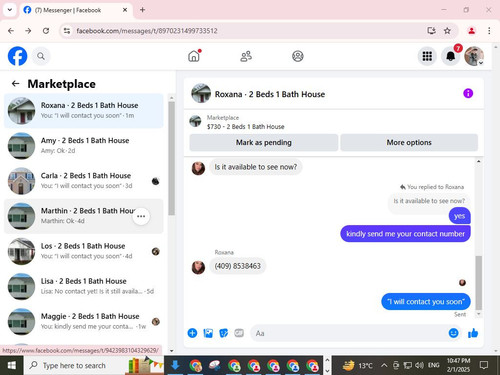Click Roxana's avatar beside the phone number
The height and width of the screenshot is (375, 500).
(198, 267)
